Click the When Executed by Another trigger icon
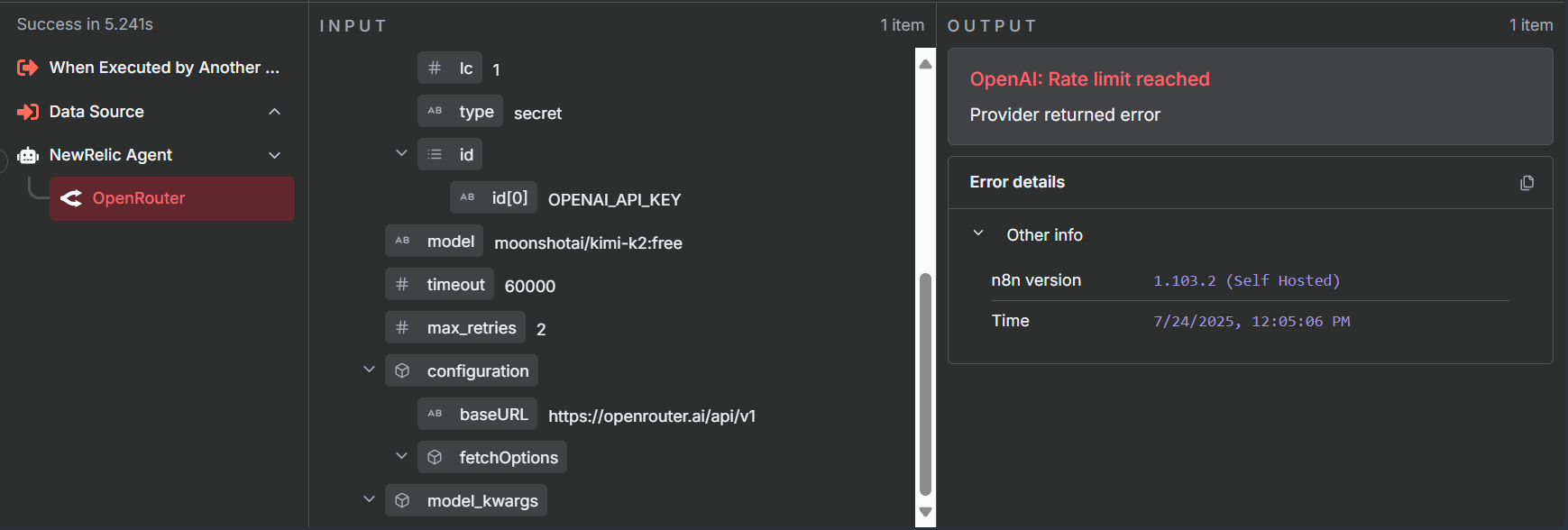Screen dimensions: 1568x530 point(28,68)
